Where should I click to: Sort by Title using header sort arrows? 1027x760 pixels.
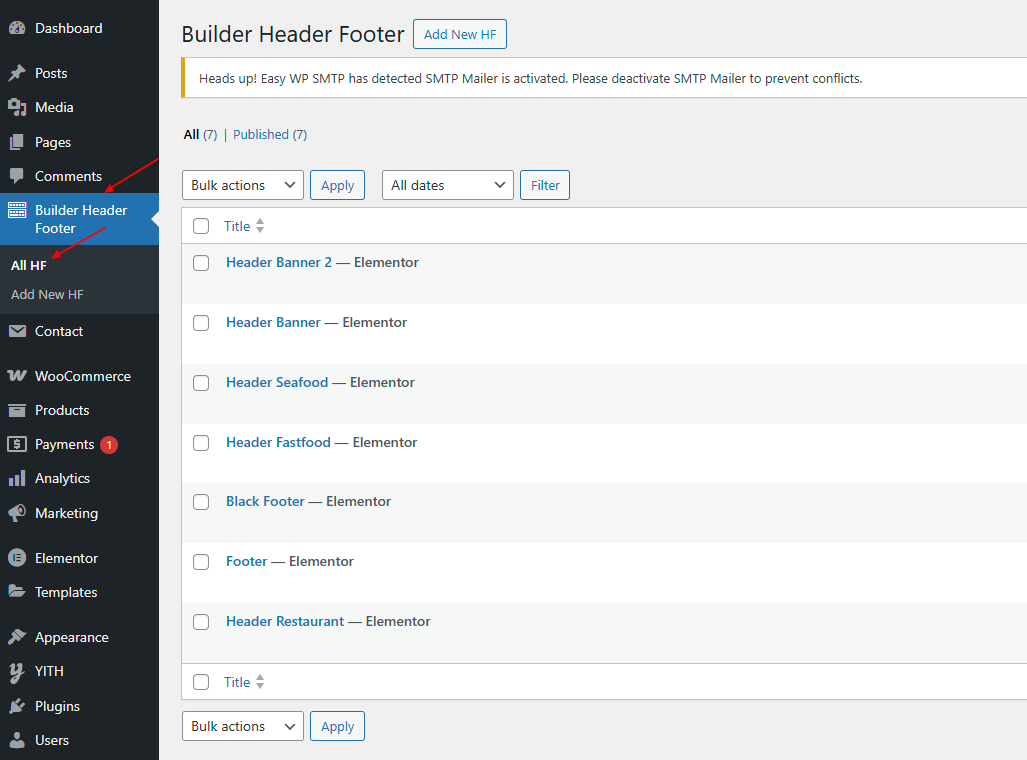pos(260,226)
